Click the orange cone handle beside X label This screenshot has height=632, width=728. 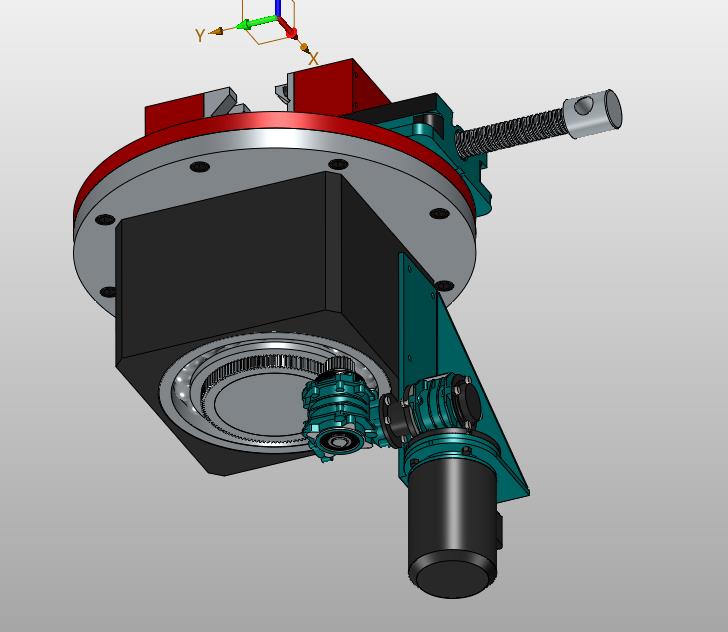(304, 47)
